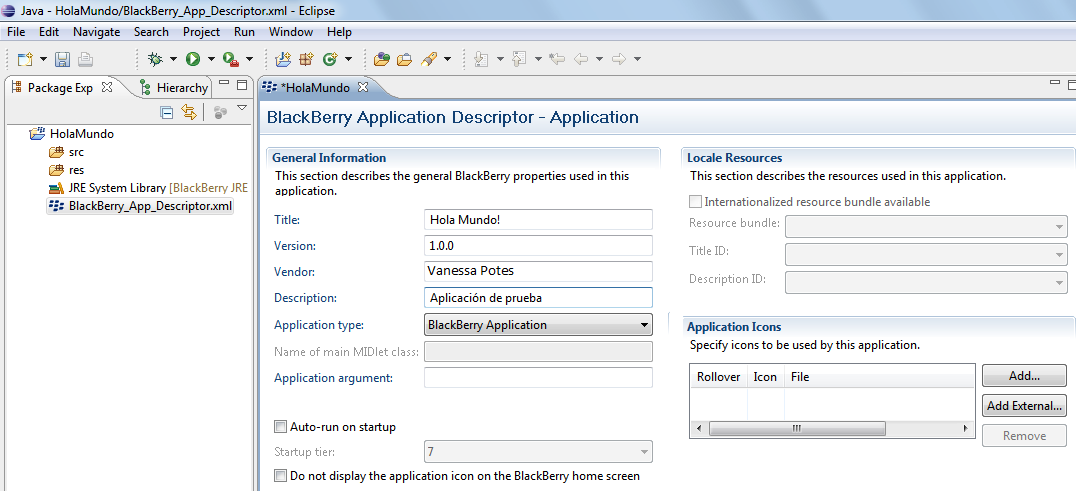Open Package Explorer view menu triangle

(x=241, y=109)
